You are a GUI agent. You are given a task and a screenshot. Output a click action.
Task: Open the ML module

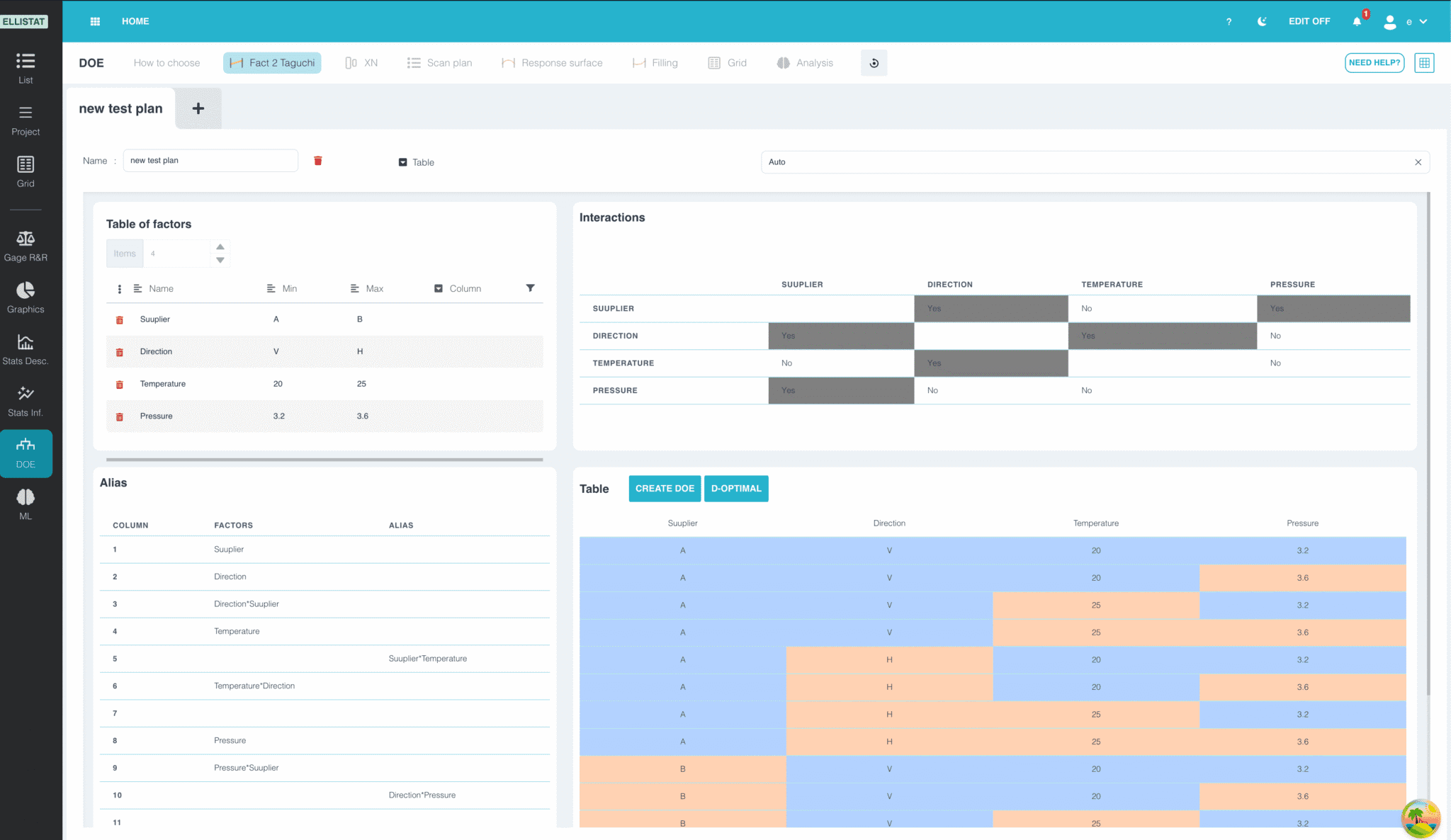click(26, 505)
